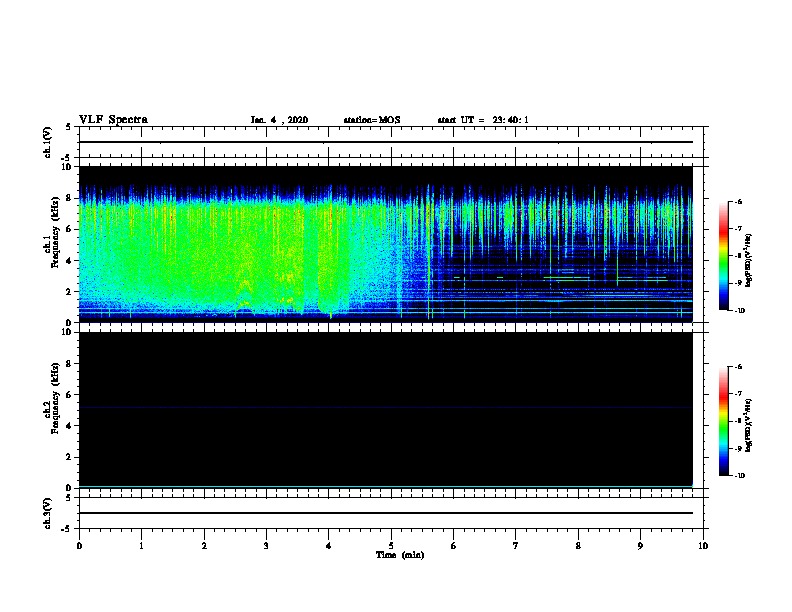Select the "start UT = 23:40:1" text
This screenshot has width=792, height=612.
point(483,120)
